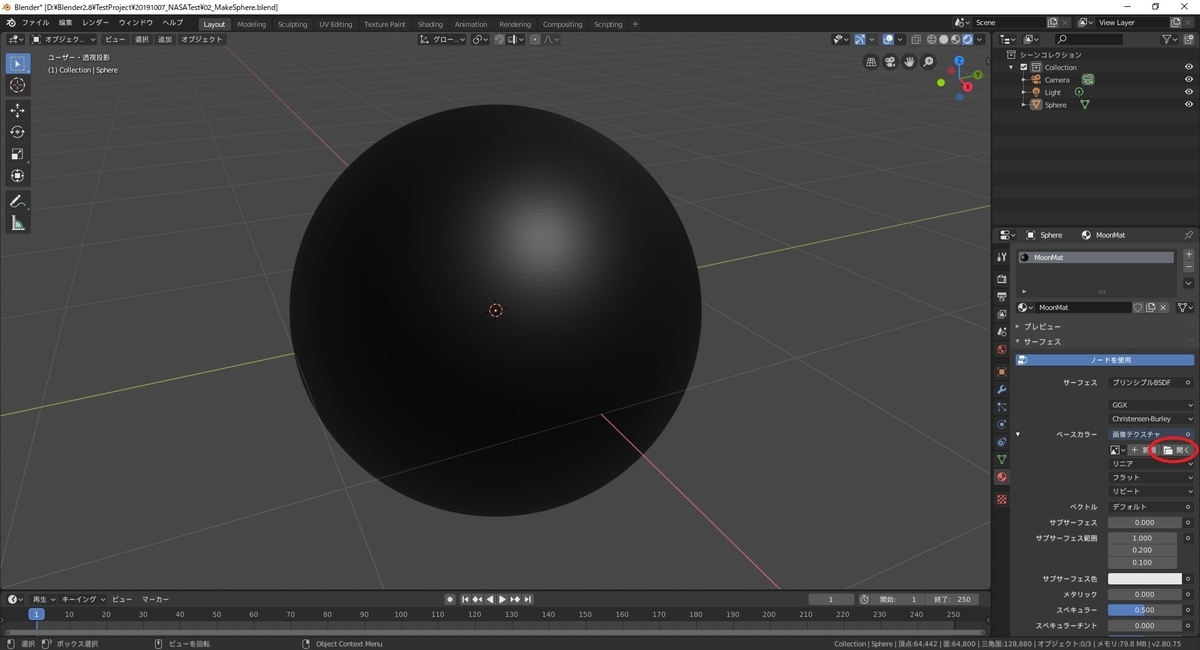The height and width of the screenshot is (650, 1200).
Task: Collapse the サーフェス panel
Action: pyautogui.click(x=1040, y=342)
